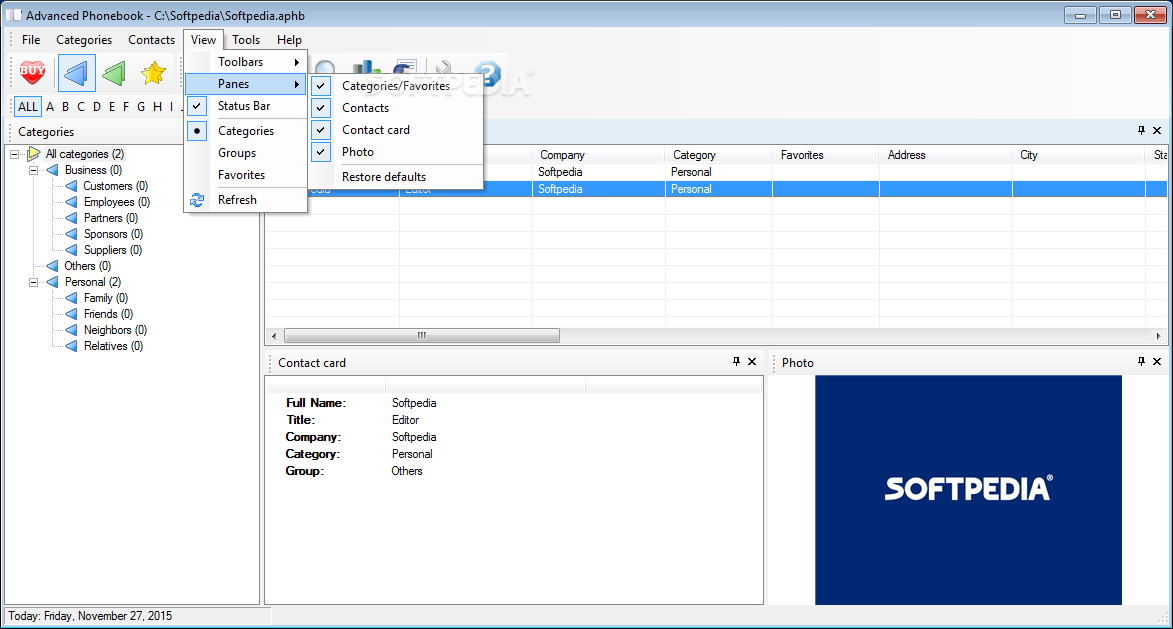
Task: Open the File menu
Action: coord(31,40)
